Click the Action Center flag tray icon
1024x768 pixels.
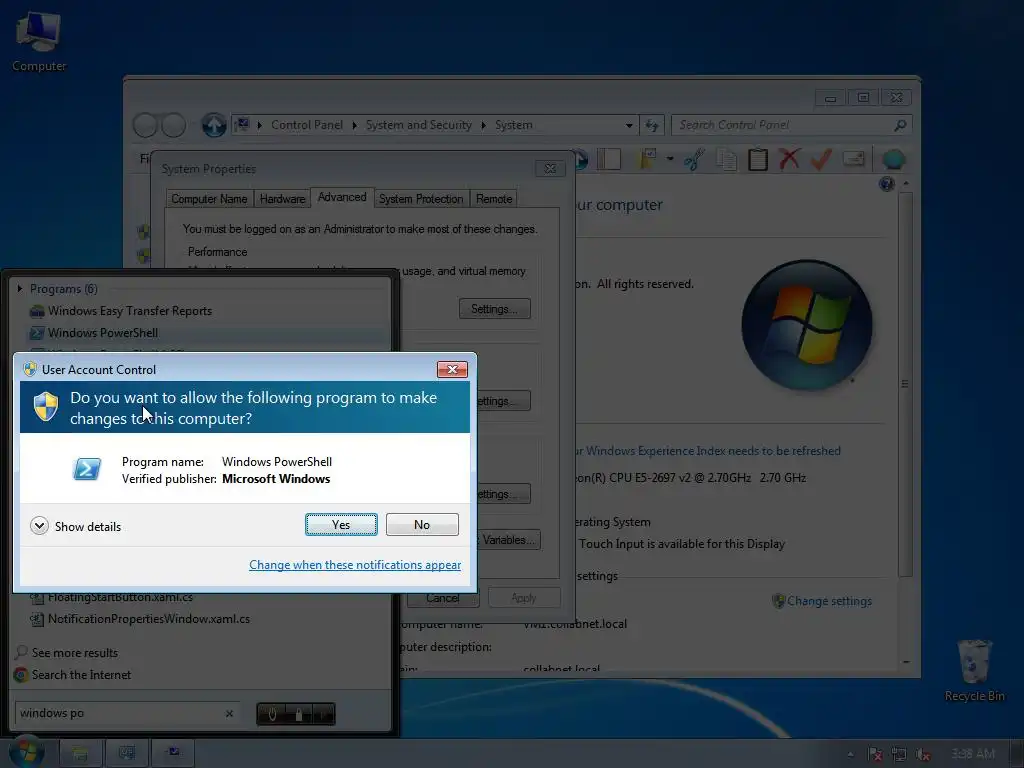875,754
